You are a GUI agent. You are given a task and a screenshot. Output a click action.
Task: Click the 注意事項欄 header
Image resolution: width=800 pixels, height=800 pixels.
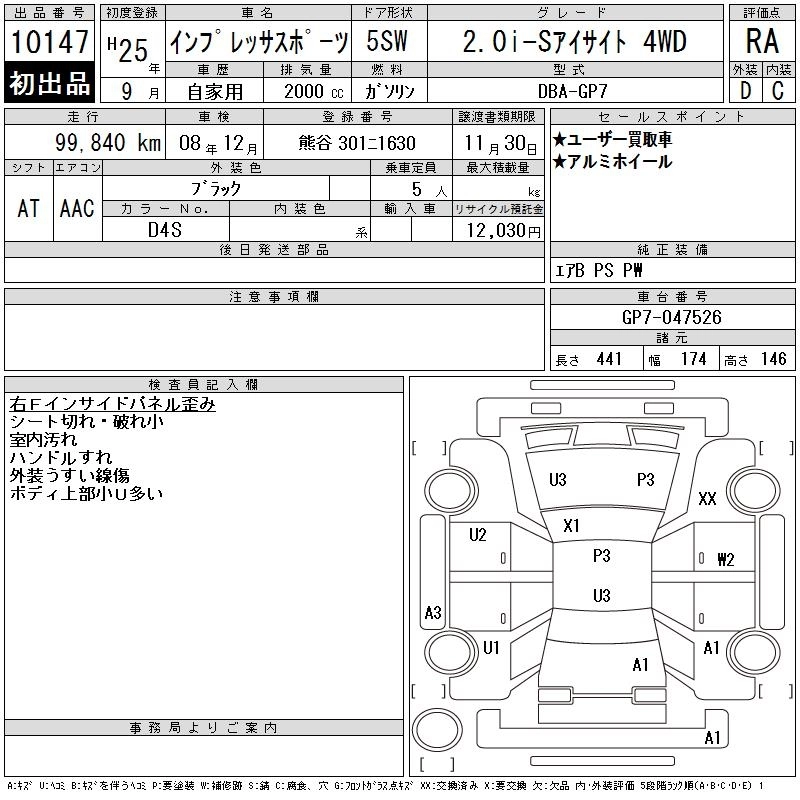click(274, 296)
